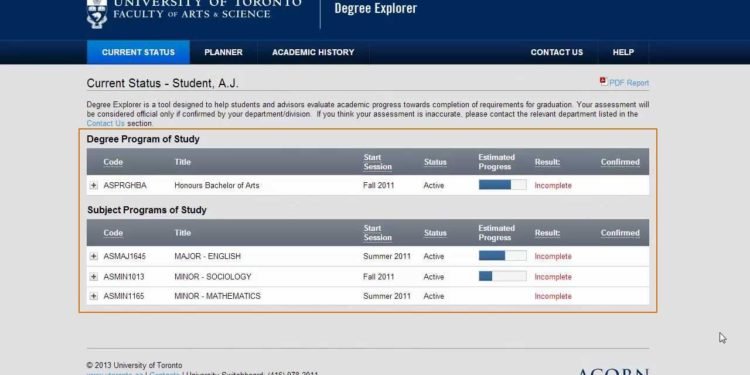Expand the MINOR - MATHEMATICS row
This screenshot has height=375, width=750.
(x=94, y=297)
